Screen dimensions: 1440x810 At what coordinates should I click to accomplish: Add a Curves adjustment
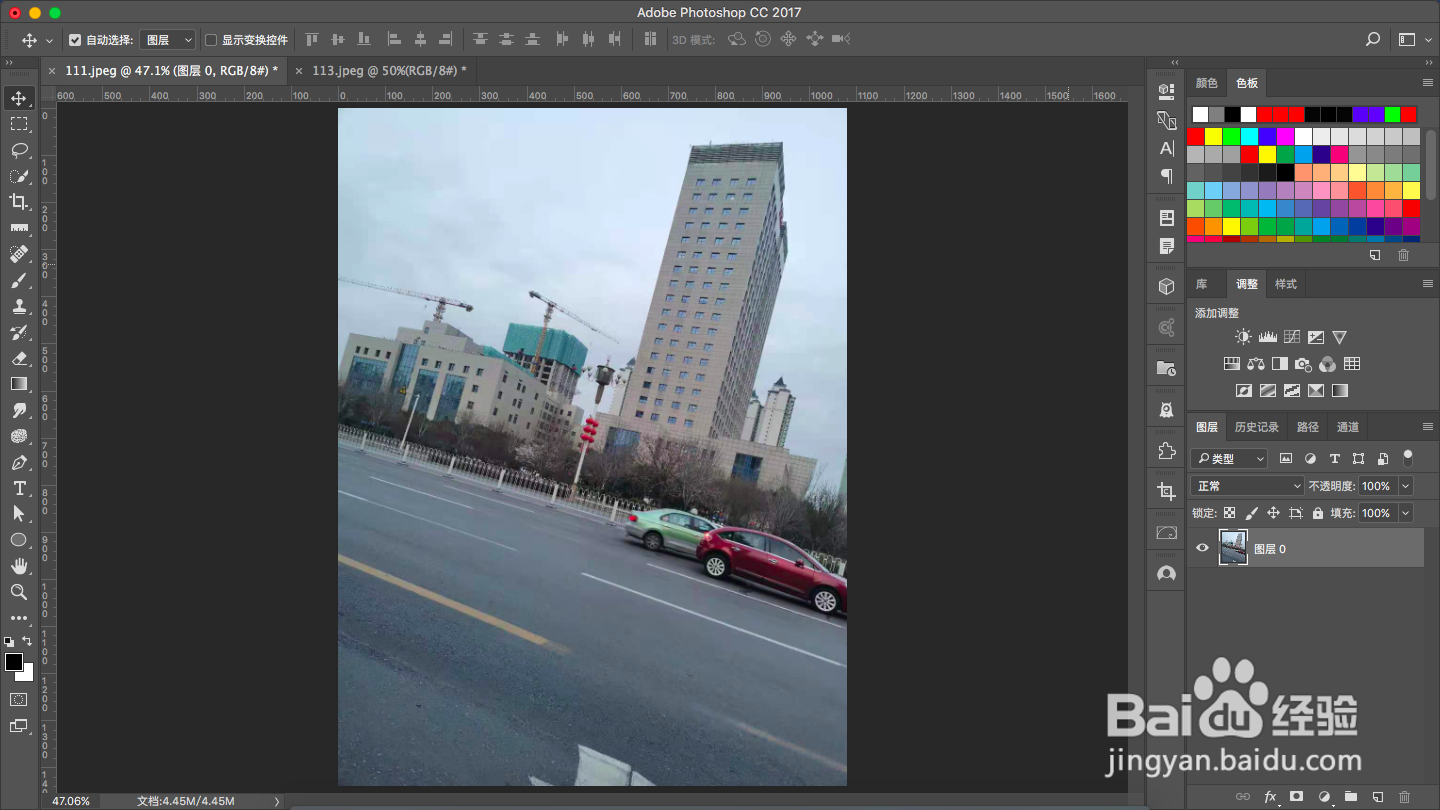[x=1292, y=337]
